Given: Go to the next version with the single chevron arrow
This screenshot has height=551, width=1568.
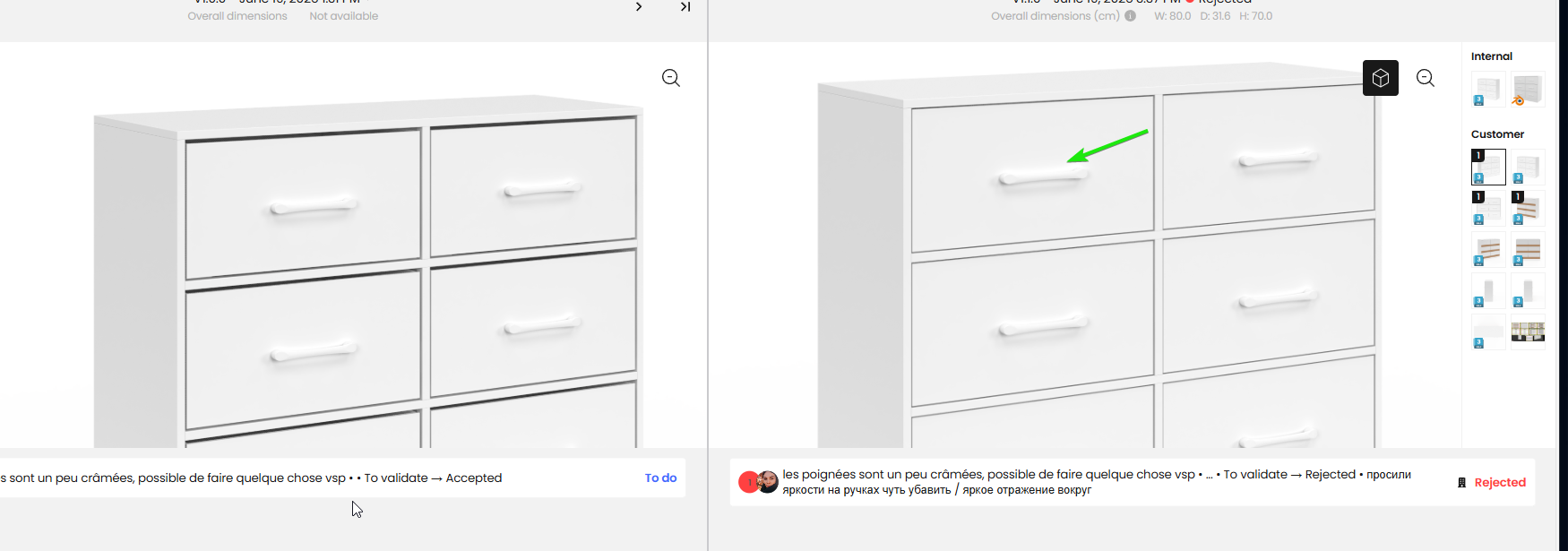Looking at the screenshot, I should (x=639, y=7).
